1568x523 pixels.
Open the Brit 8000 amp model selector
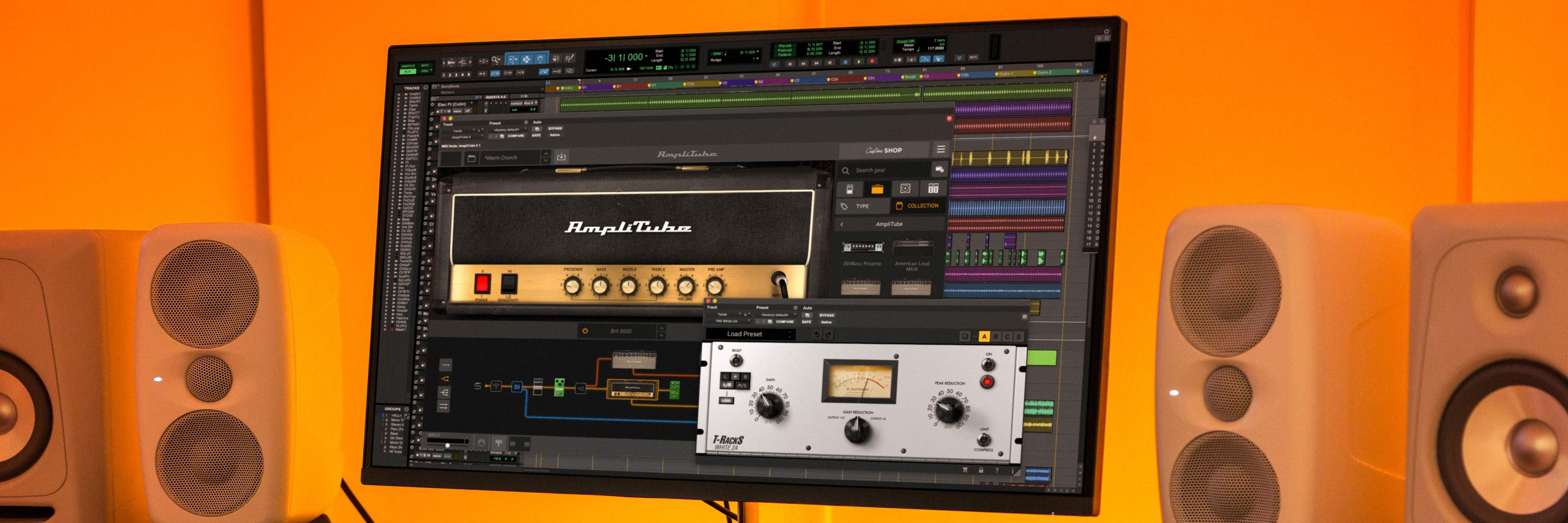click(x=621, y=331)
